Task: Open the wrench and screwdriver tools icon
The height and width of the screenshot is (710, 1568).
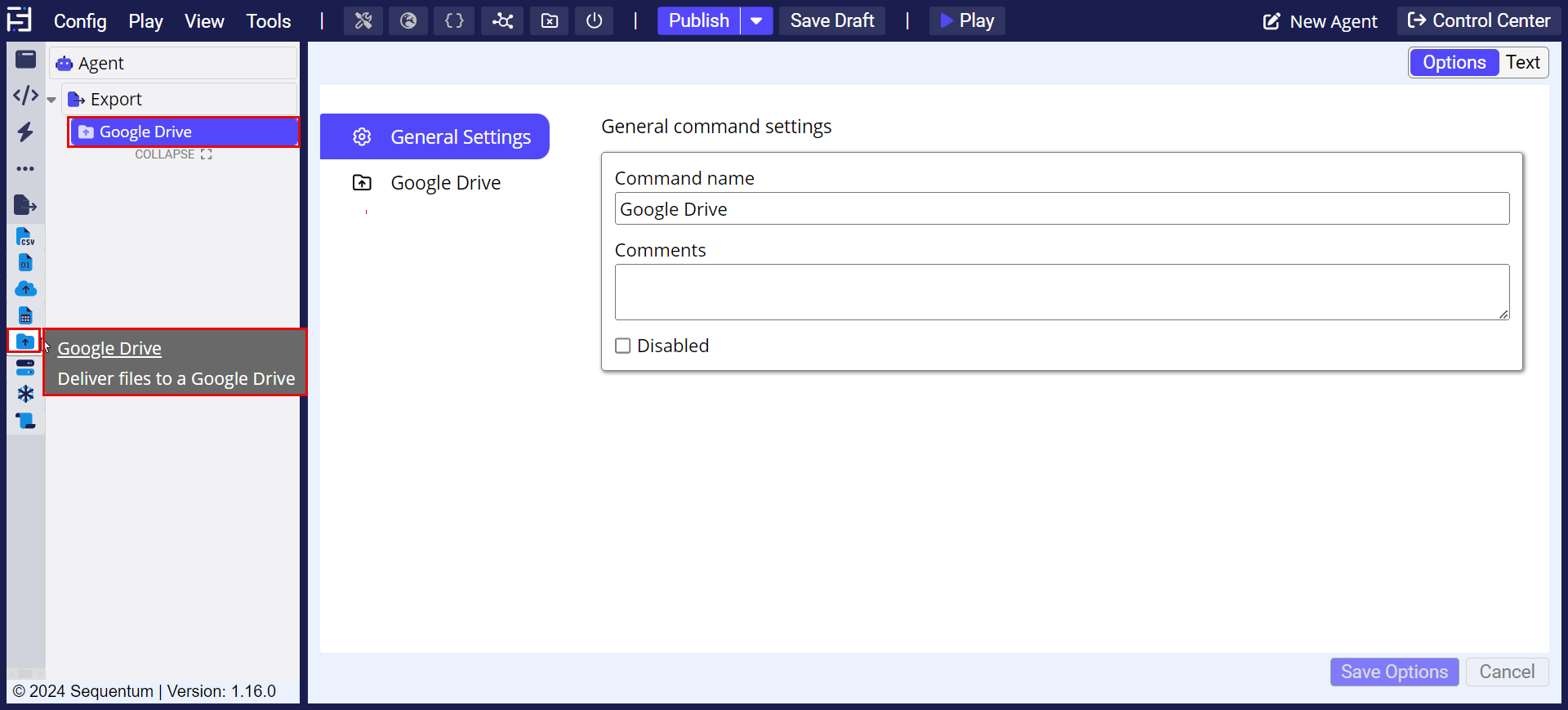Action: 363,20
